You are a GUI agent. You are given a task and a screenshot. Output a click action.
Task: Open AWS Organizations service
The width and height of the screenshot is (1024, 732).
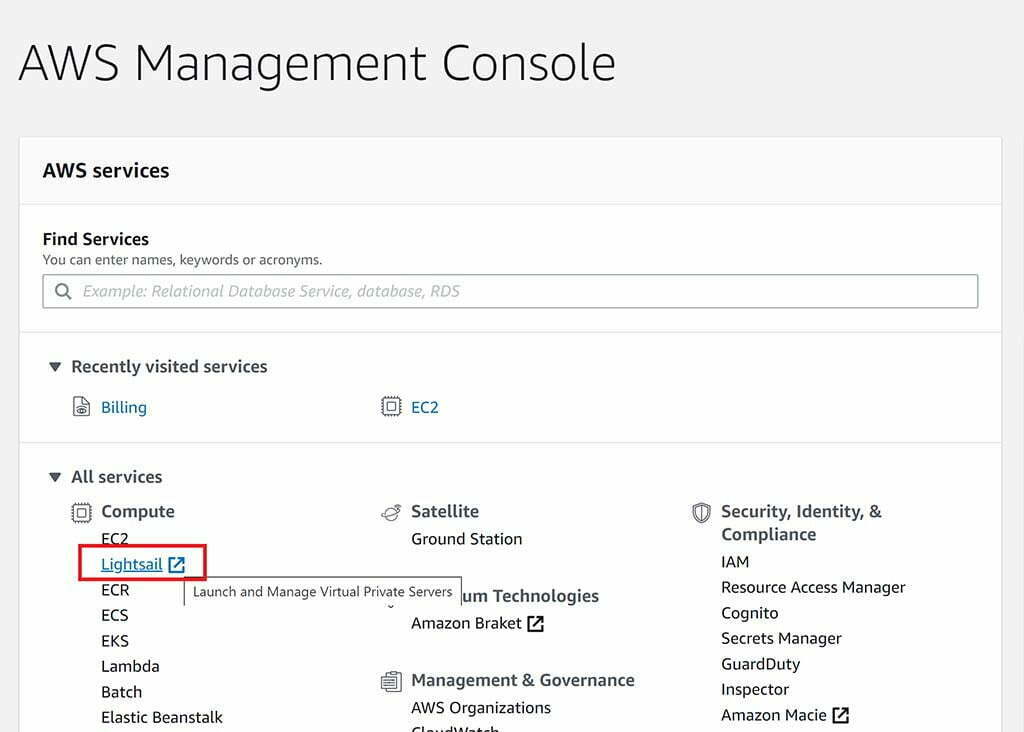pos(481,707)
